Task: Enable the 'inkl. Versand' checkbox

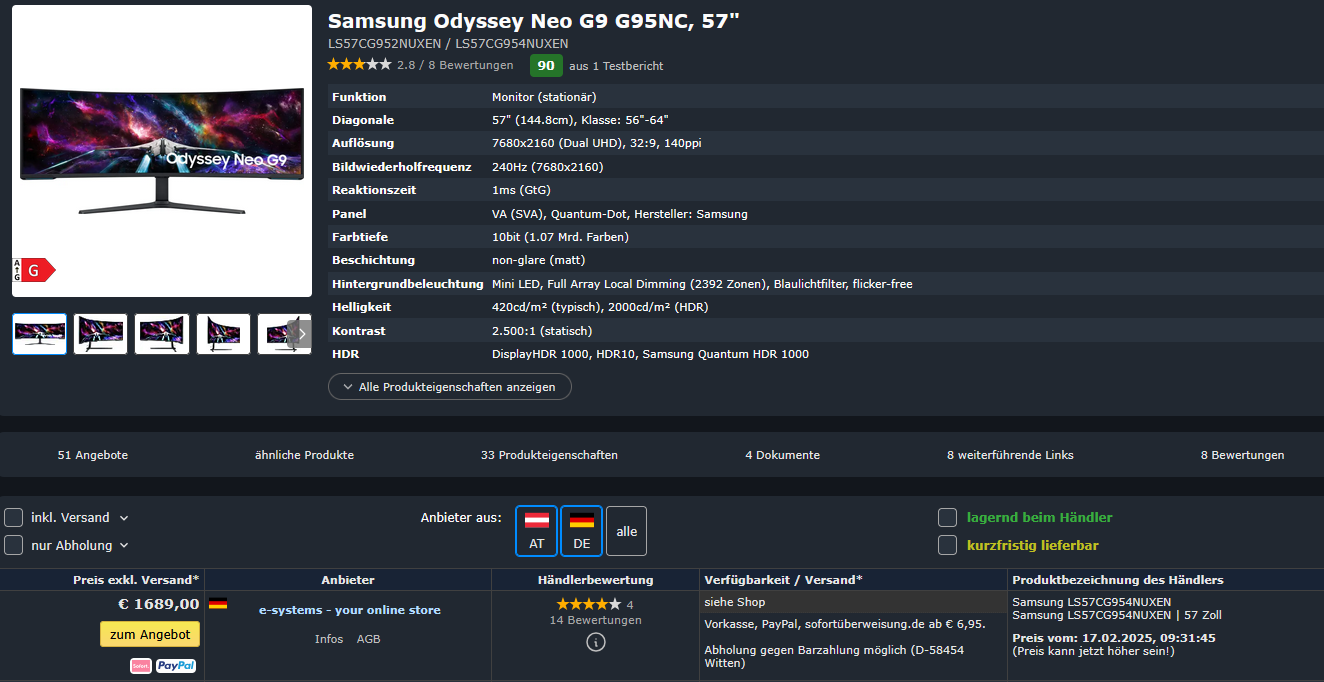Action: click(14, 517)
